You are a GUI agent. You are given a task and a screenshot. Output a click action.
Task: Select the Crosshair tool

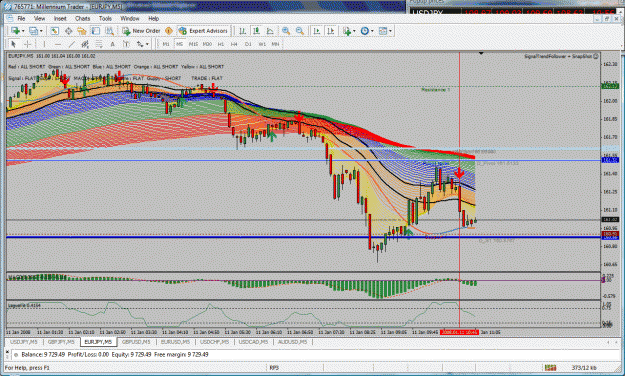[28, 44]
